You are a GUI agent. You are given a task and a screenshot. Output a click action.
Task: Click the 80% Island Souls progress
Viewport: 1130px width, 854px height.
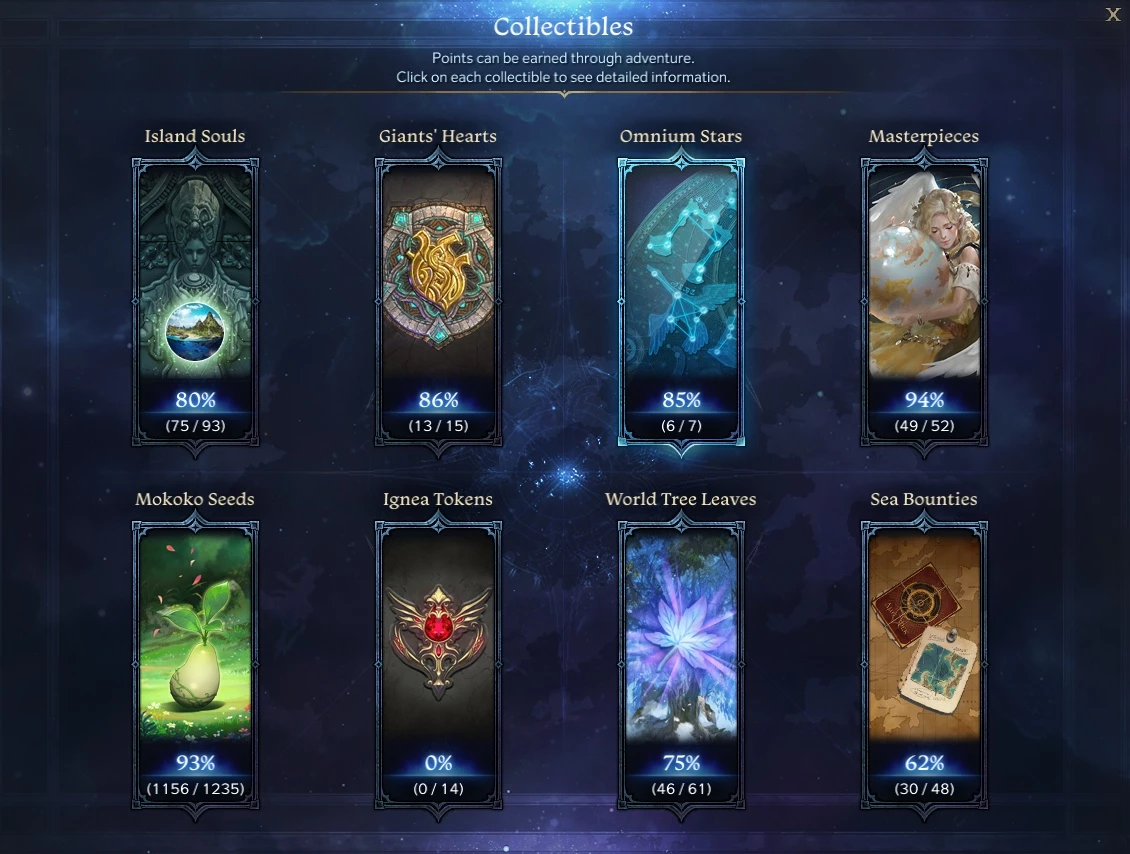click(x=195, y=400)
